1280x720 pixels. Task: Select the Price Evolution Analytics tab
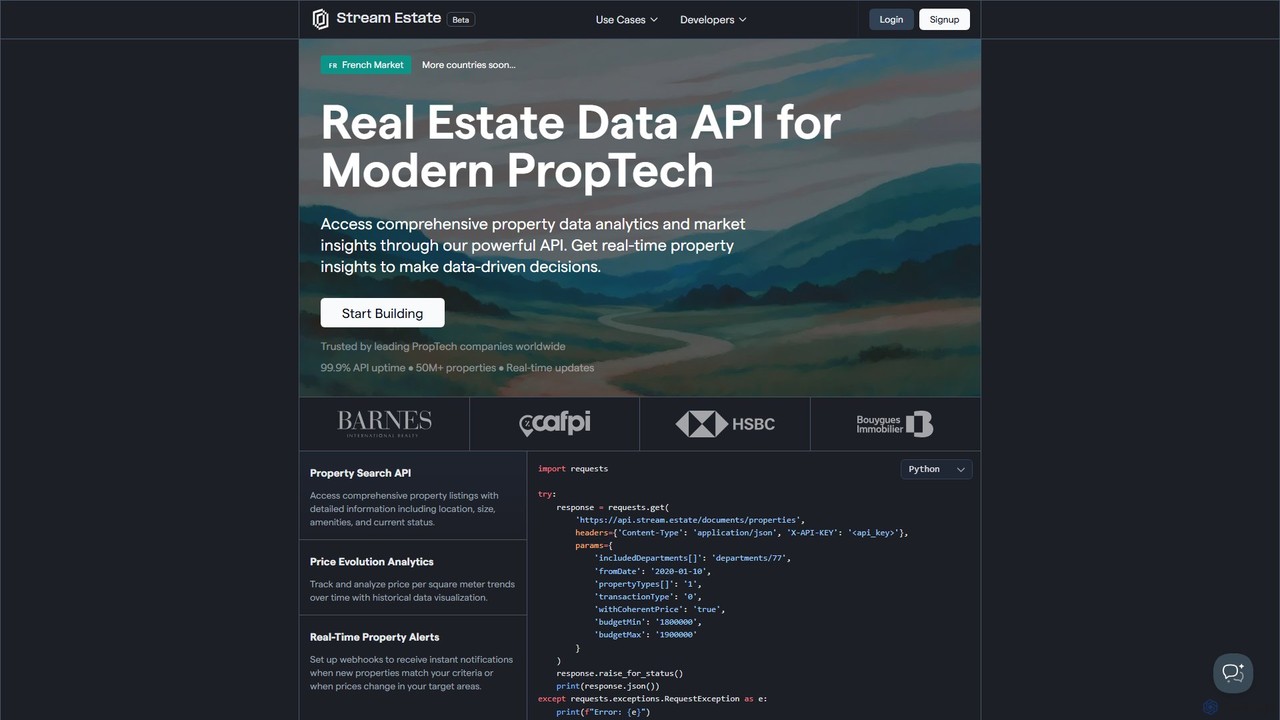pos(413,578)
